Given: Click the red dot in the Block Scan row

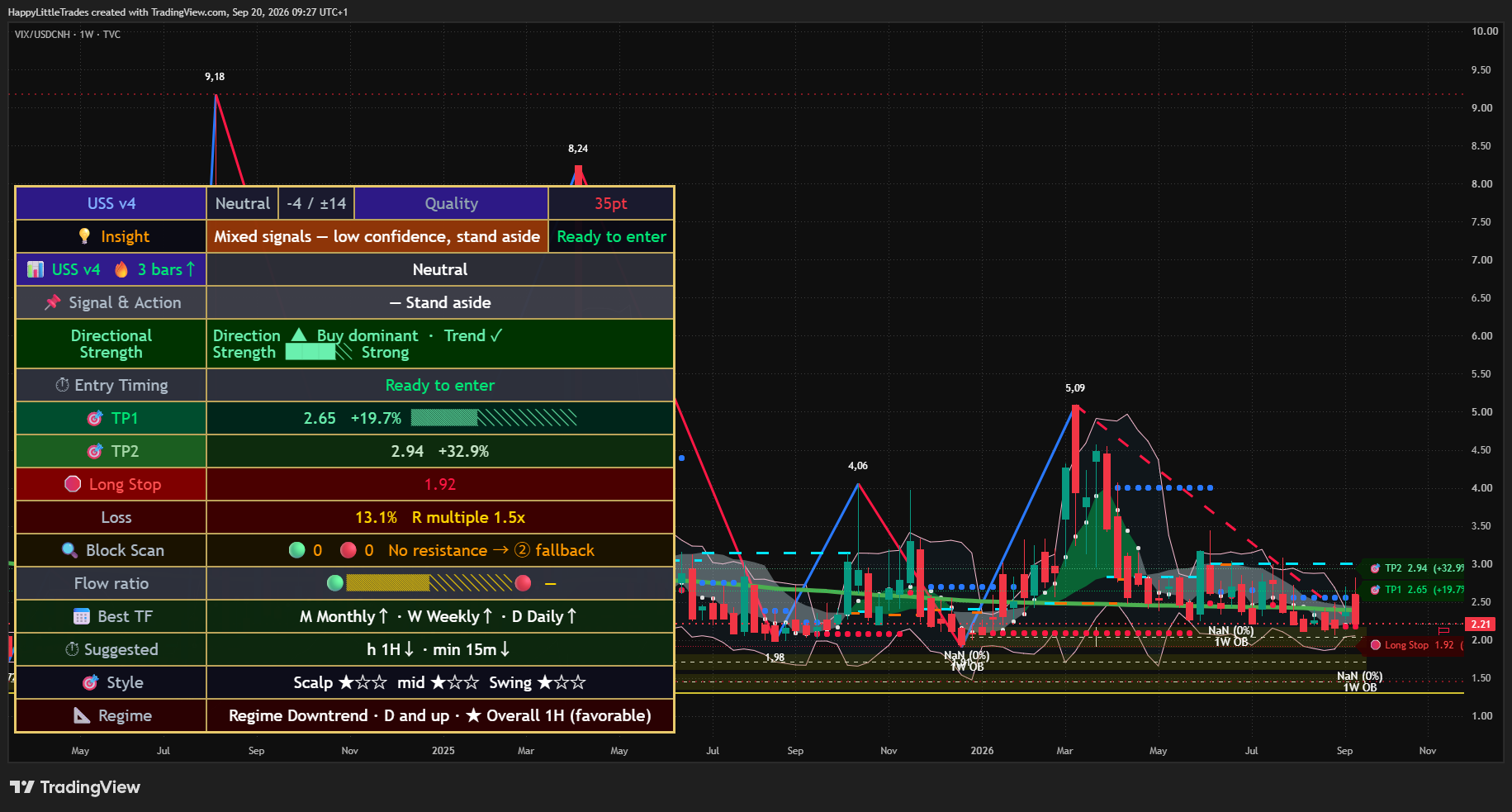Looking at the screenshot, I should pyautogui.click(x=348, y=550).
